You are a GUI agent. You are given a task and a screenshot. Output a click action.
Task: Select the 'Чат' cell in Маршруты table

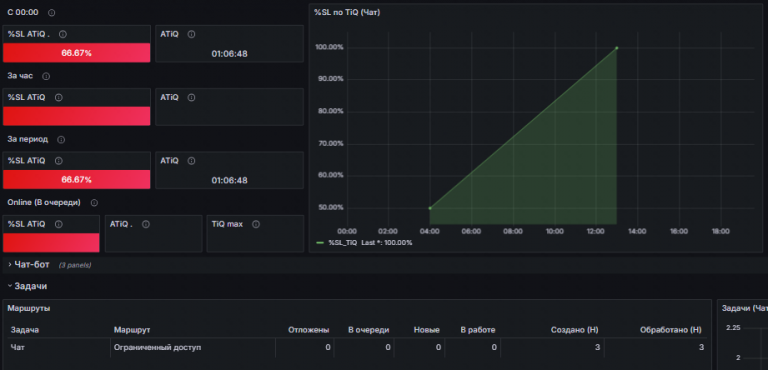click(17, 347)
